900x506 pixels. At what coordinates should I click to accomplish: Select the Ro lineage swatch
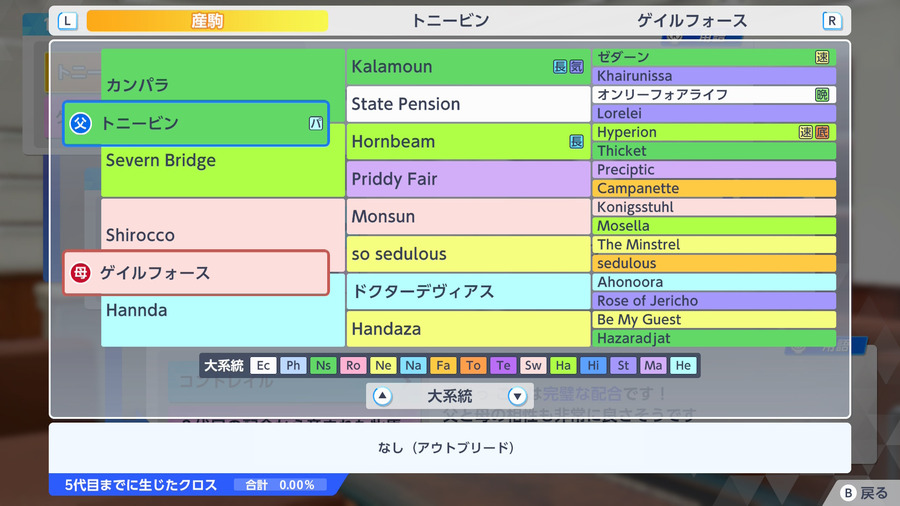coord(353,365)
